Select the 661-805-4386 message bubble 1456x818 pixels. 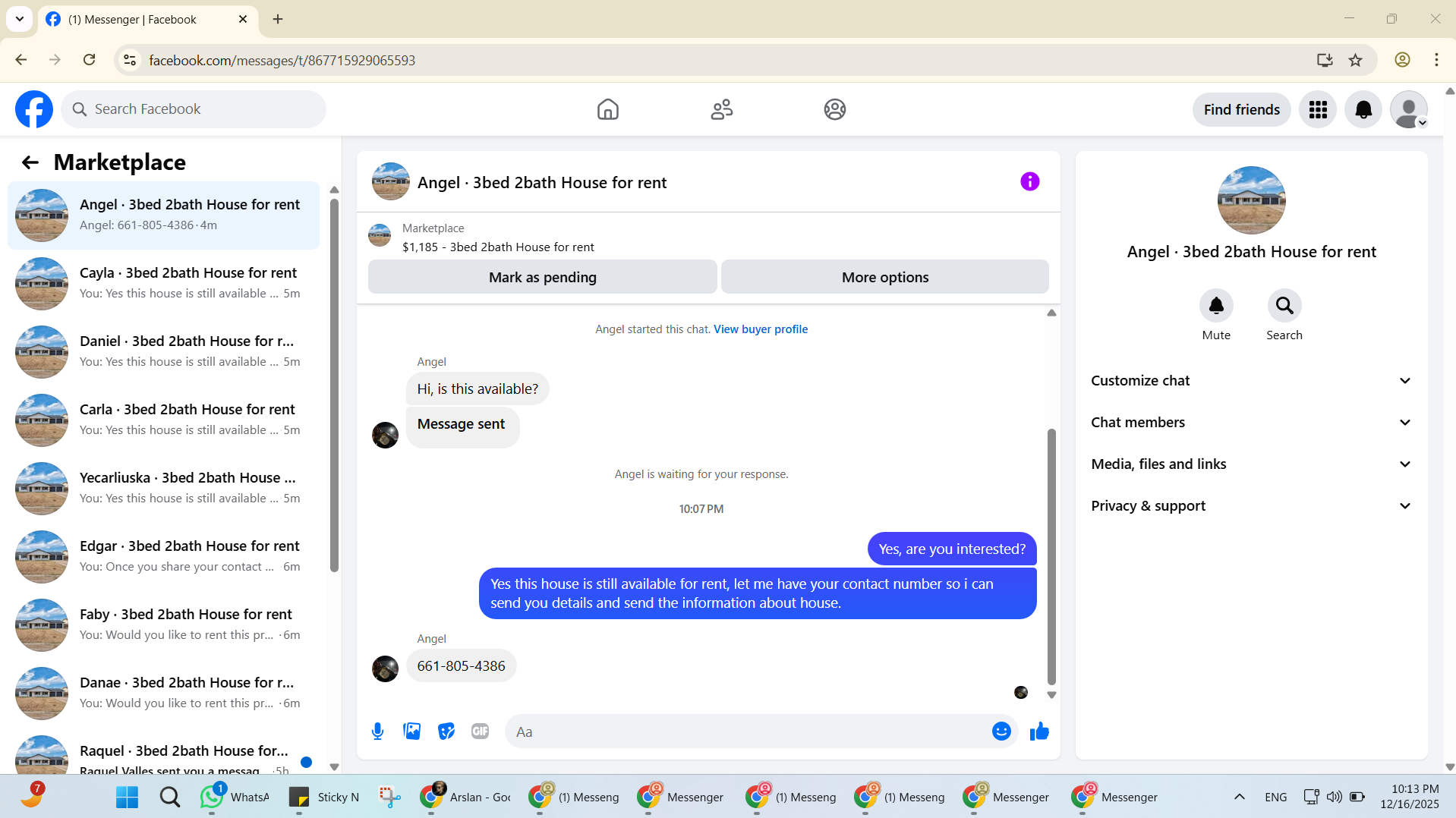pos(461,665)
